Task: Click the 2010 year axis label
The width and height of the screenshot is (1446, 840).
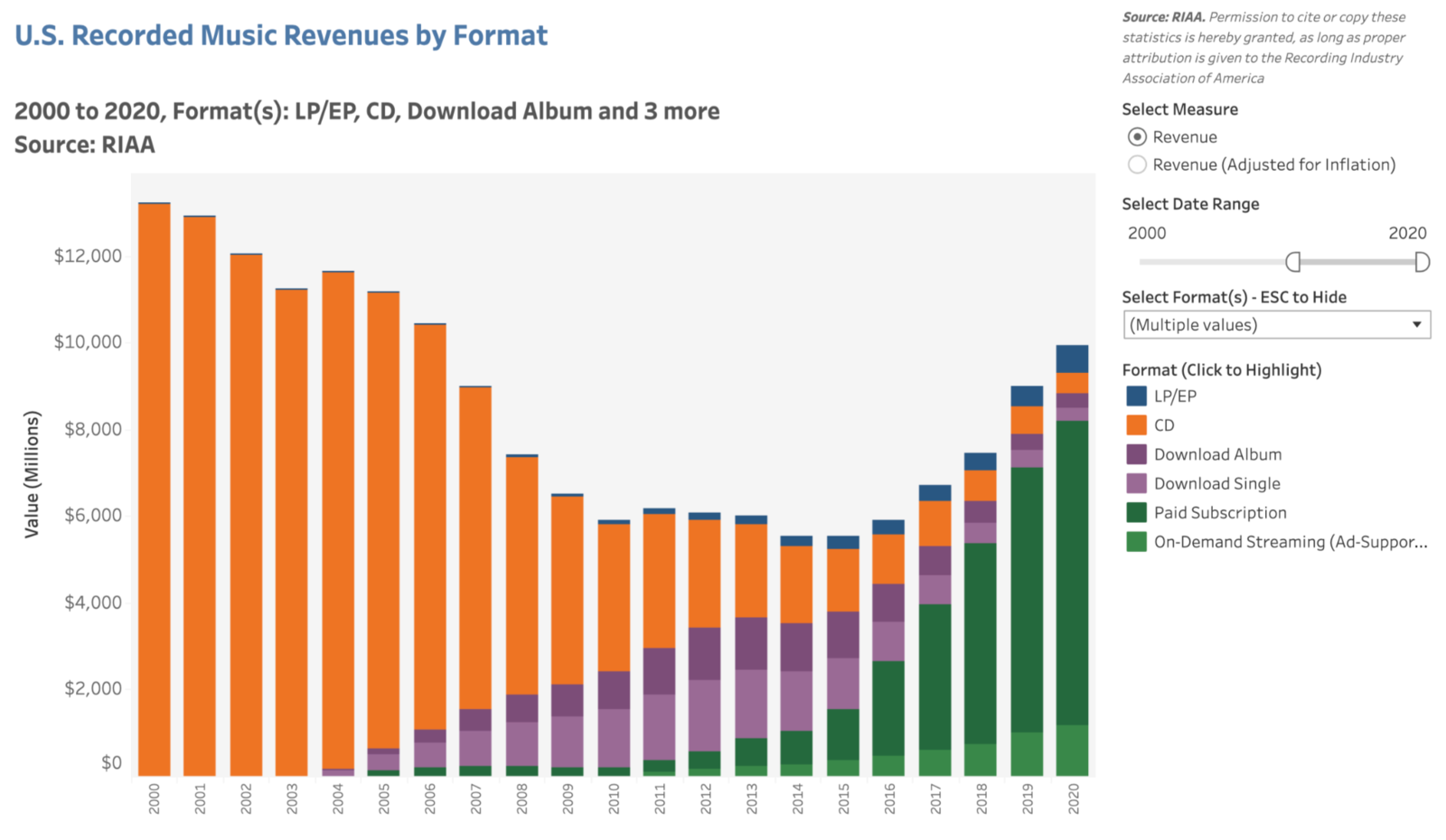Action: pos(614,799)
